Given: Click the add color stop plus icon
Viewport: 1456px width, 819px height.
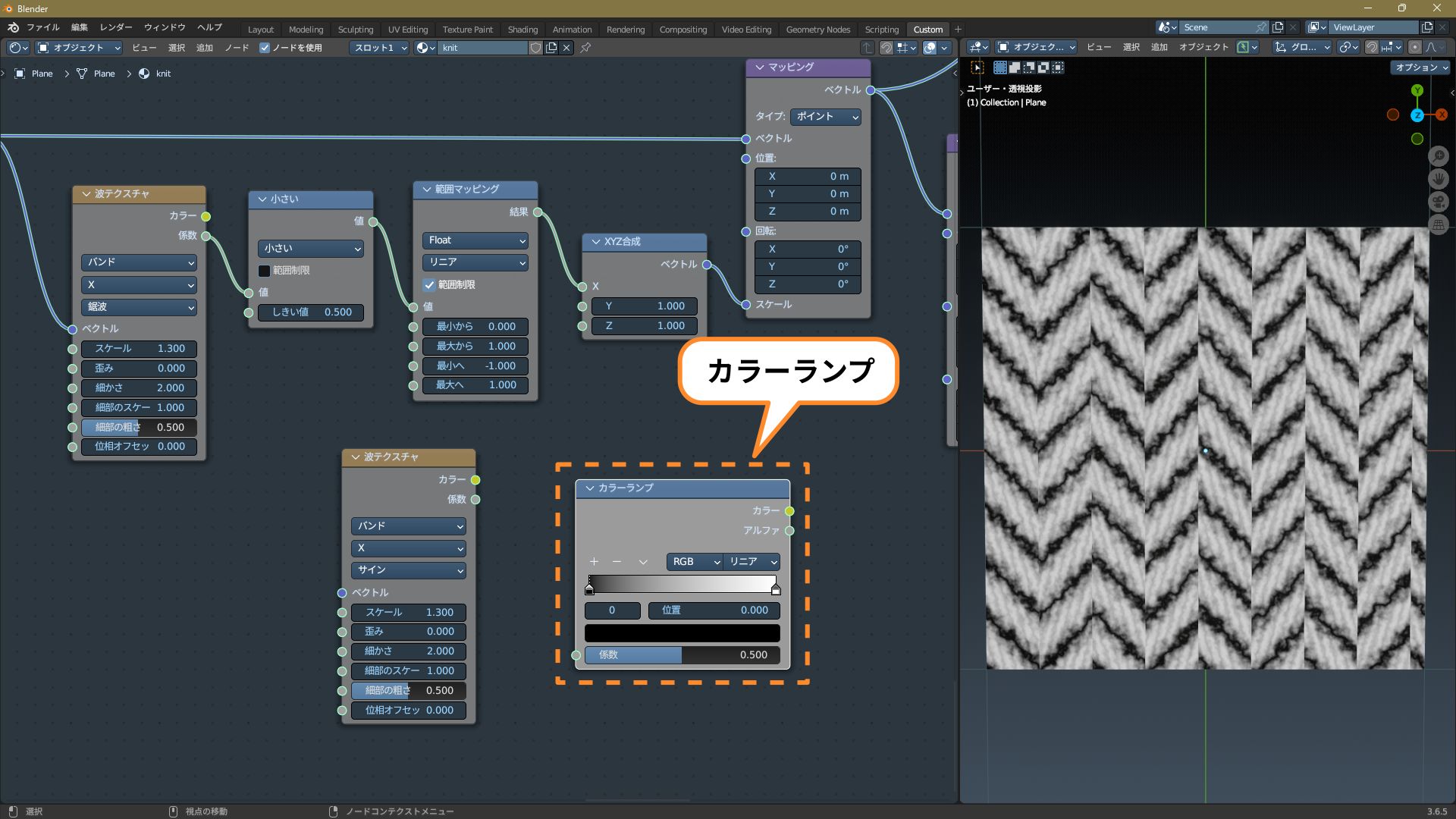Looking at the screenshot, I should pyautogui.click(x=594, y=562).
